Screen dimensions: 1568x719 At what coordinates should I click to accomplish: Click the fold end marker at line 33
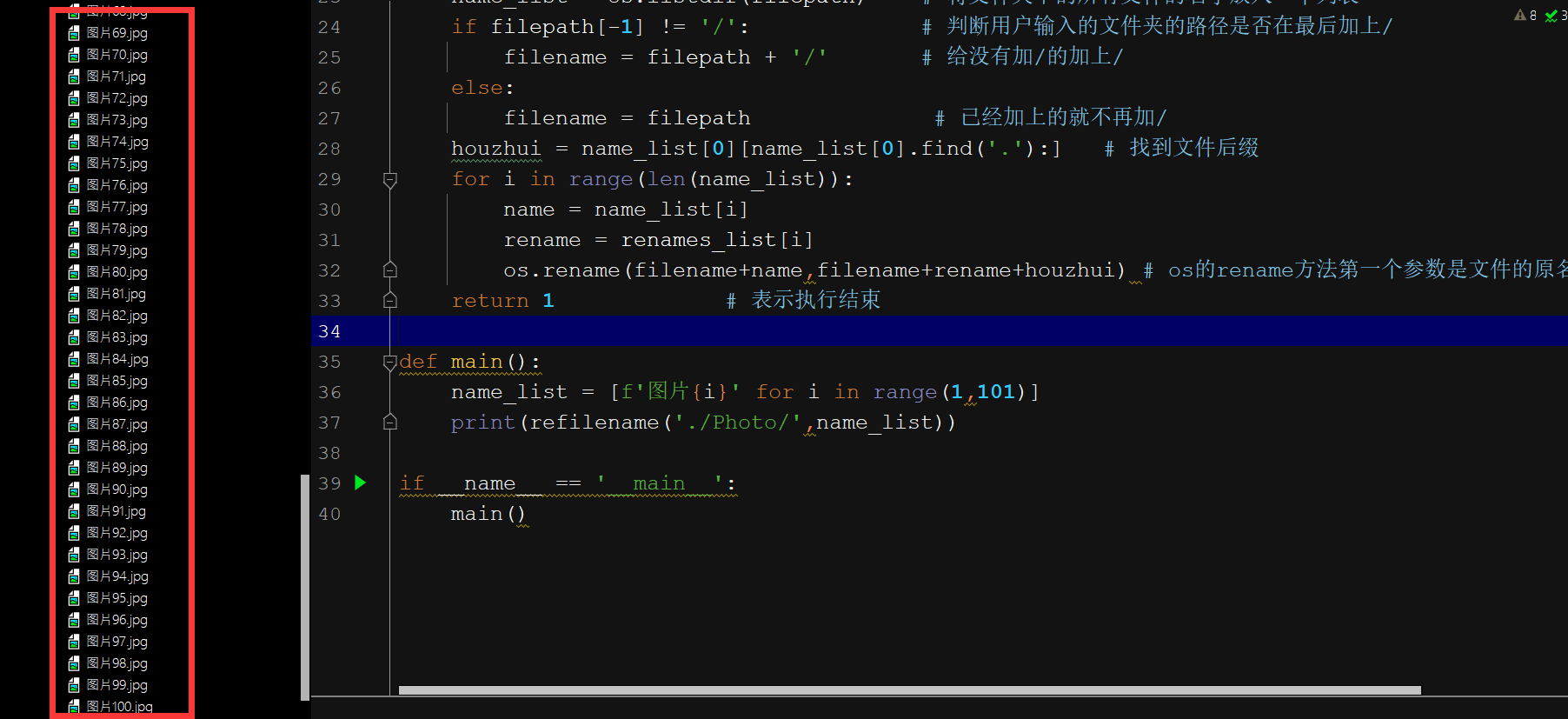390,301
